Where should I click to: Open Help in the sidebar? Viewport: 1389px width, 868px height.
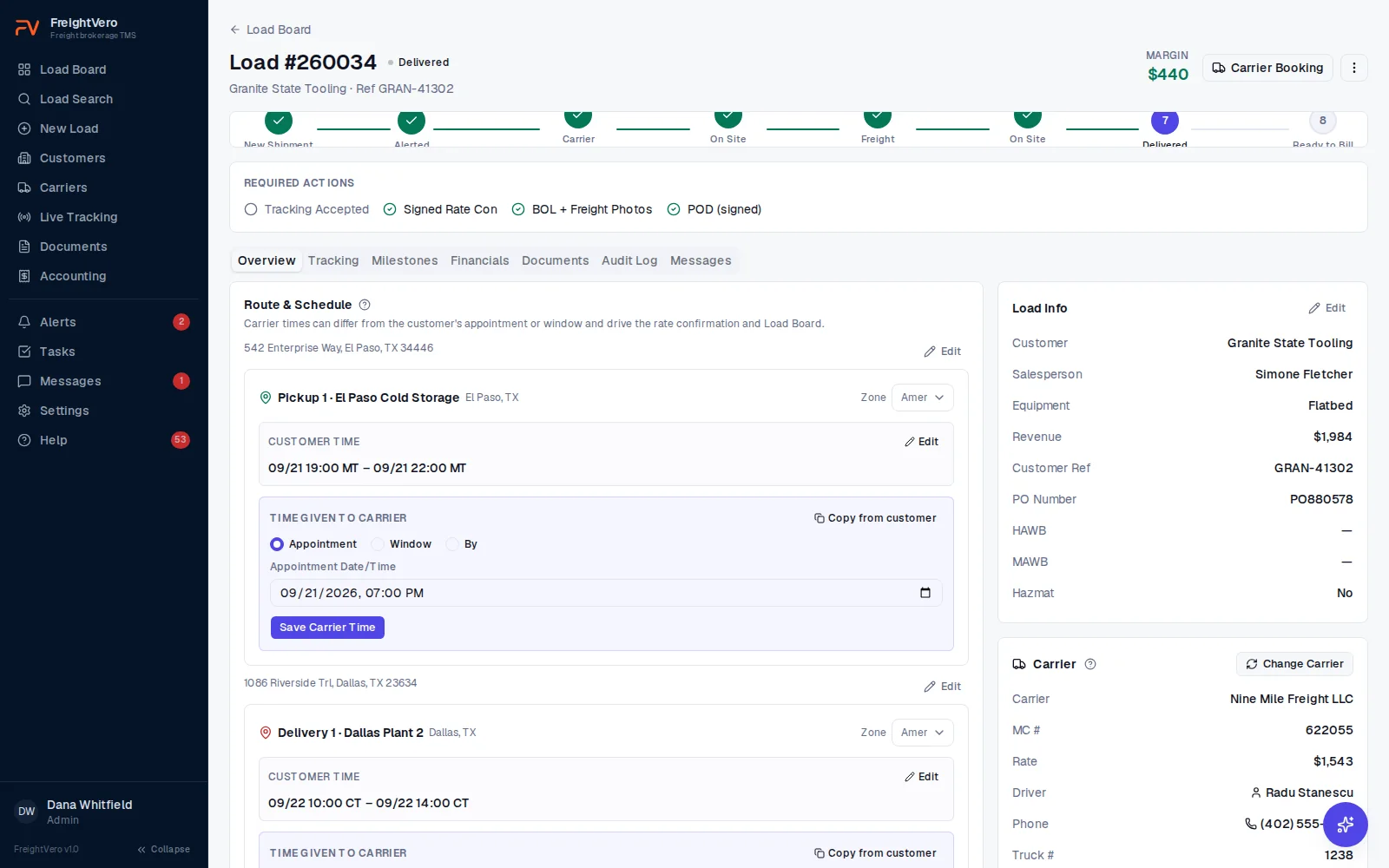pos(104,440)
